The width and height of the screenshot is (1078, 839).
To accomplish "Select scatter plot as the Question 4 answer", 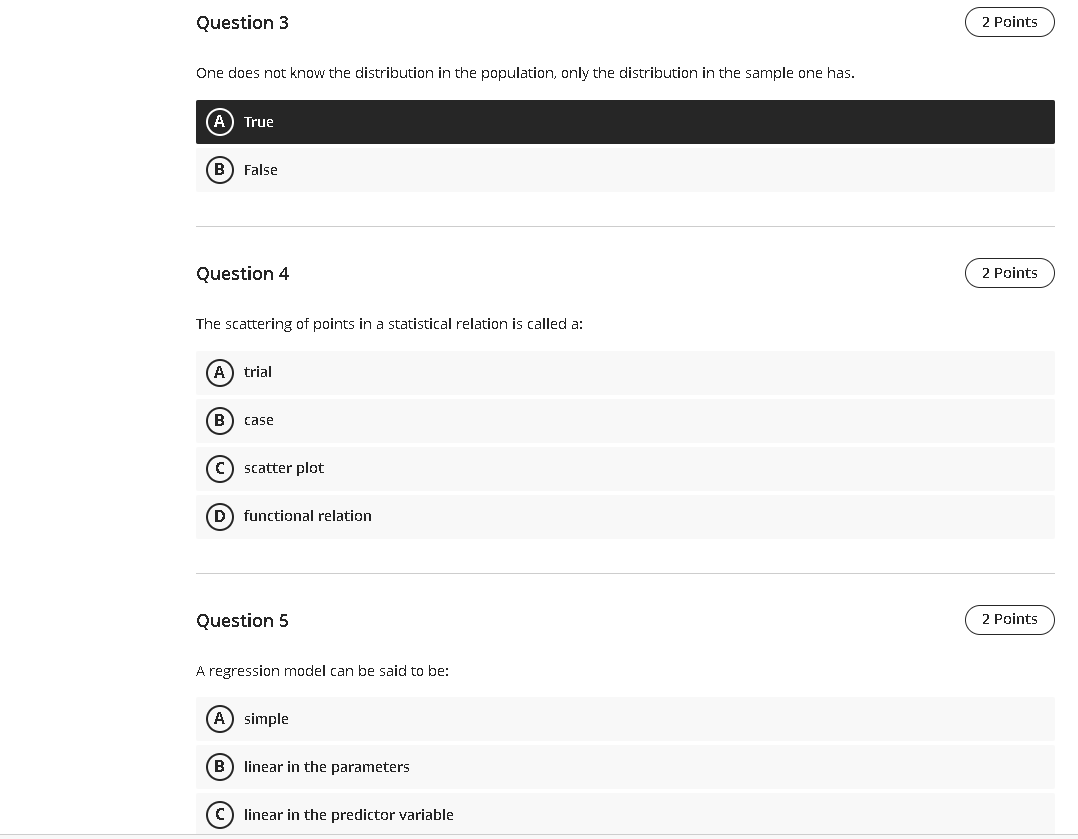I will (x=600, y=468).
